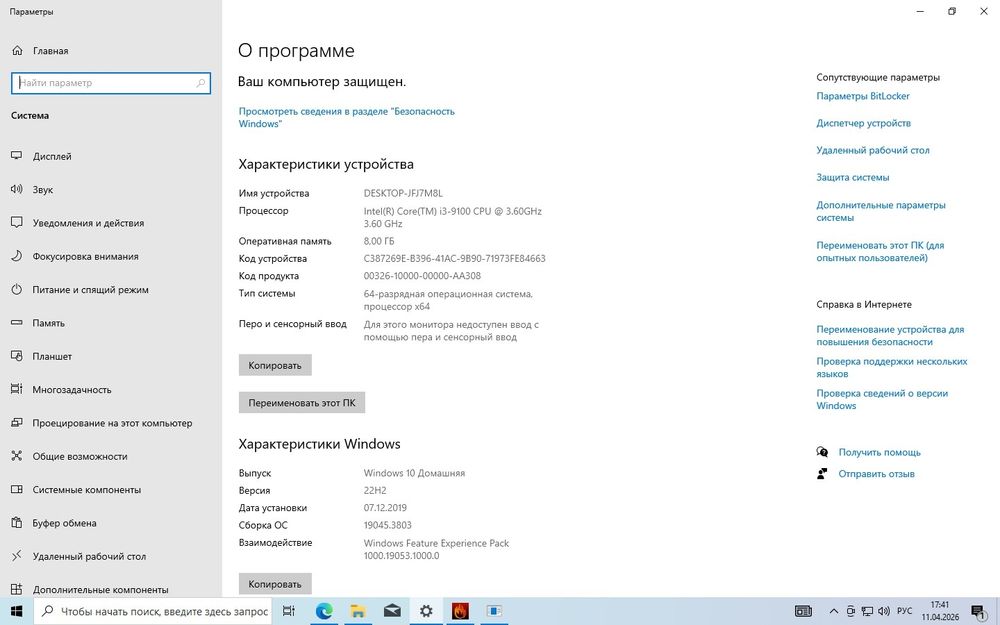Open Task View on the taskbar

pos(288,611)
